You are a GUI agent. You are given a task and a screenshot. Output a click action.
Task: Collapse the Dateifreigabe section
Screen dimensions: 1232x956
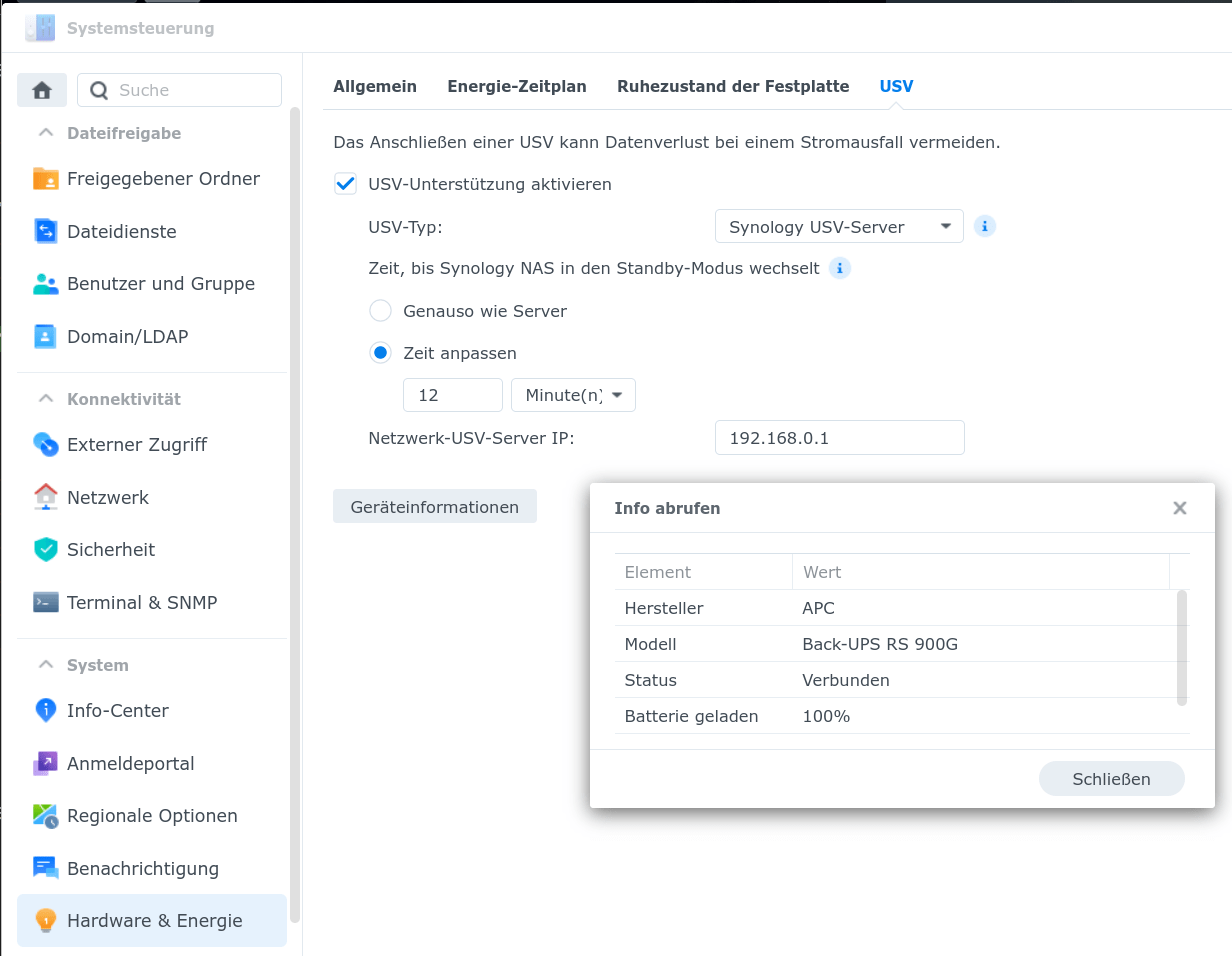click(x=45, y=133)
